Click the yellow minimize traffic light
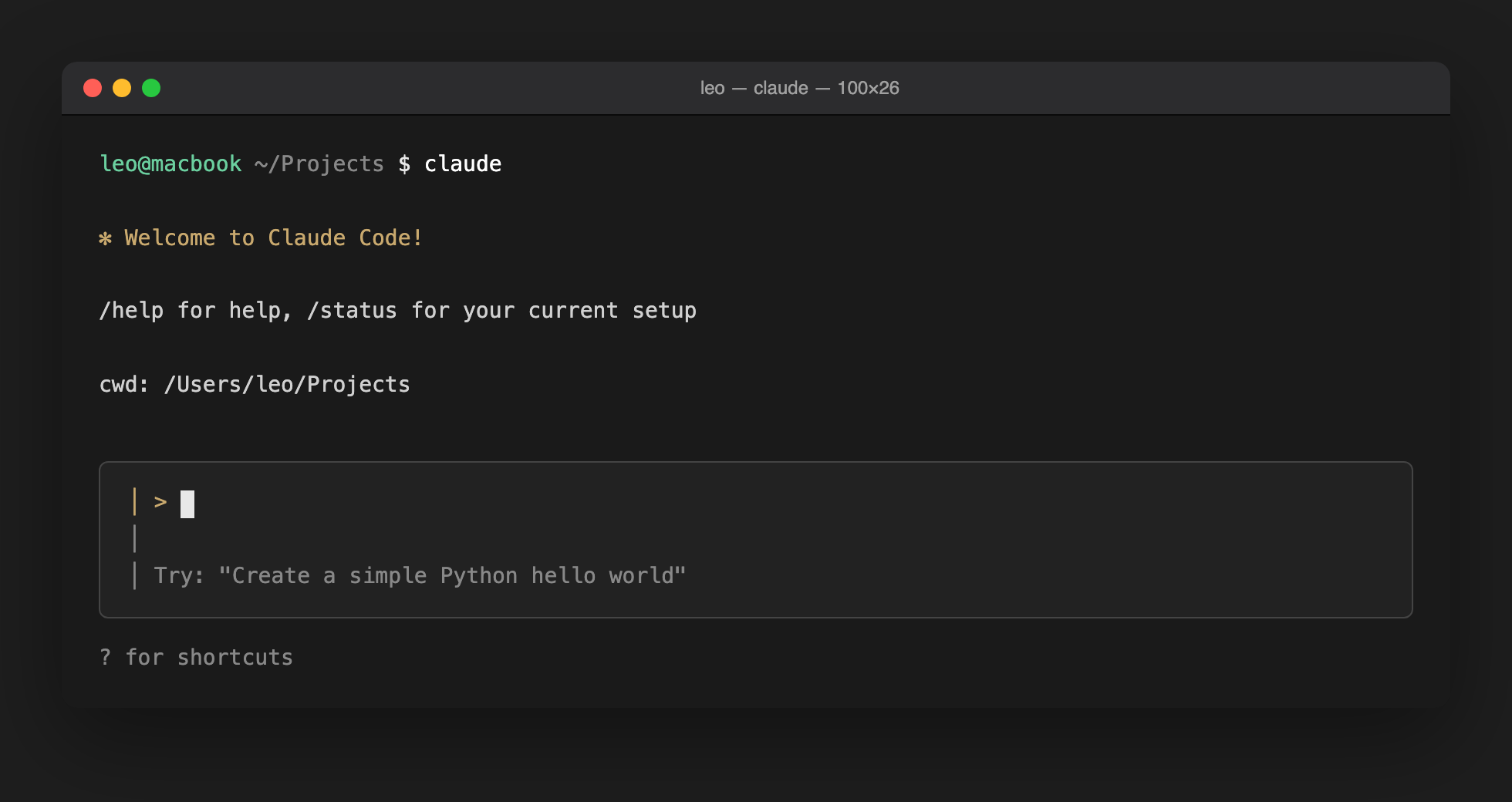The width and height of the screenshot is (1512, 802). 123,88
